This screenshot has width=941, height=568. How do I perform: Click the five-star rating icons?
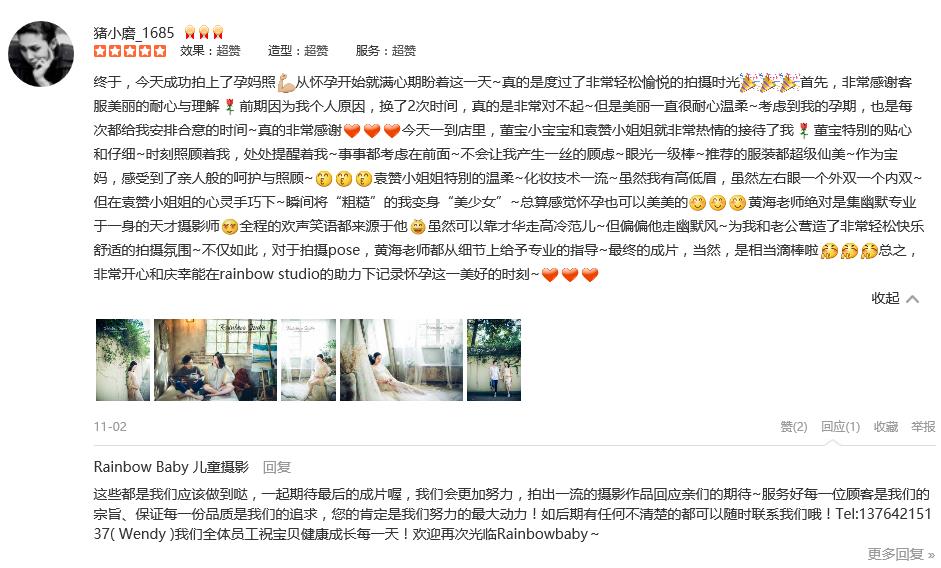(130, 51)
